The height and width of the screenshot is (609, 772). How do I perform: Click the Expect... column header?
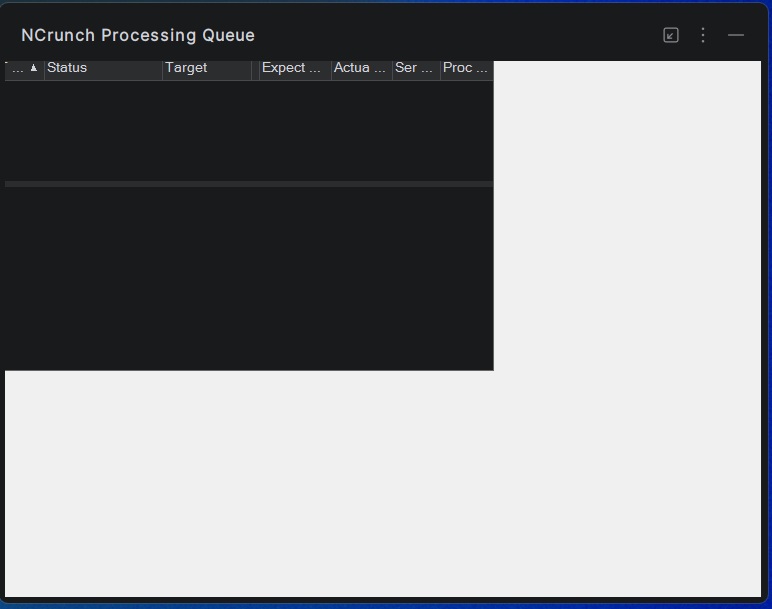coord(295,68)
